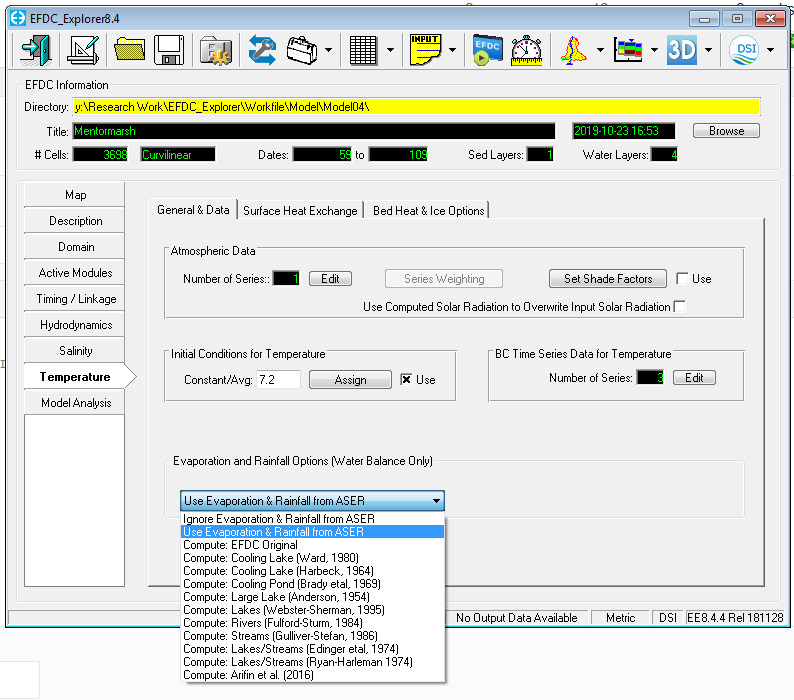The image size is (794, 700).
Task: Click the grid table icon
Action: [x=363, y=50]
